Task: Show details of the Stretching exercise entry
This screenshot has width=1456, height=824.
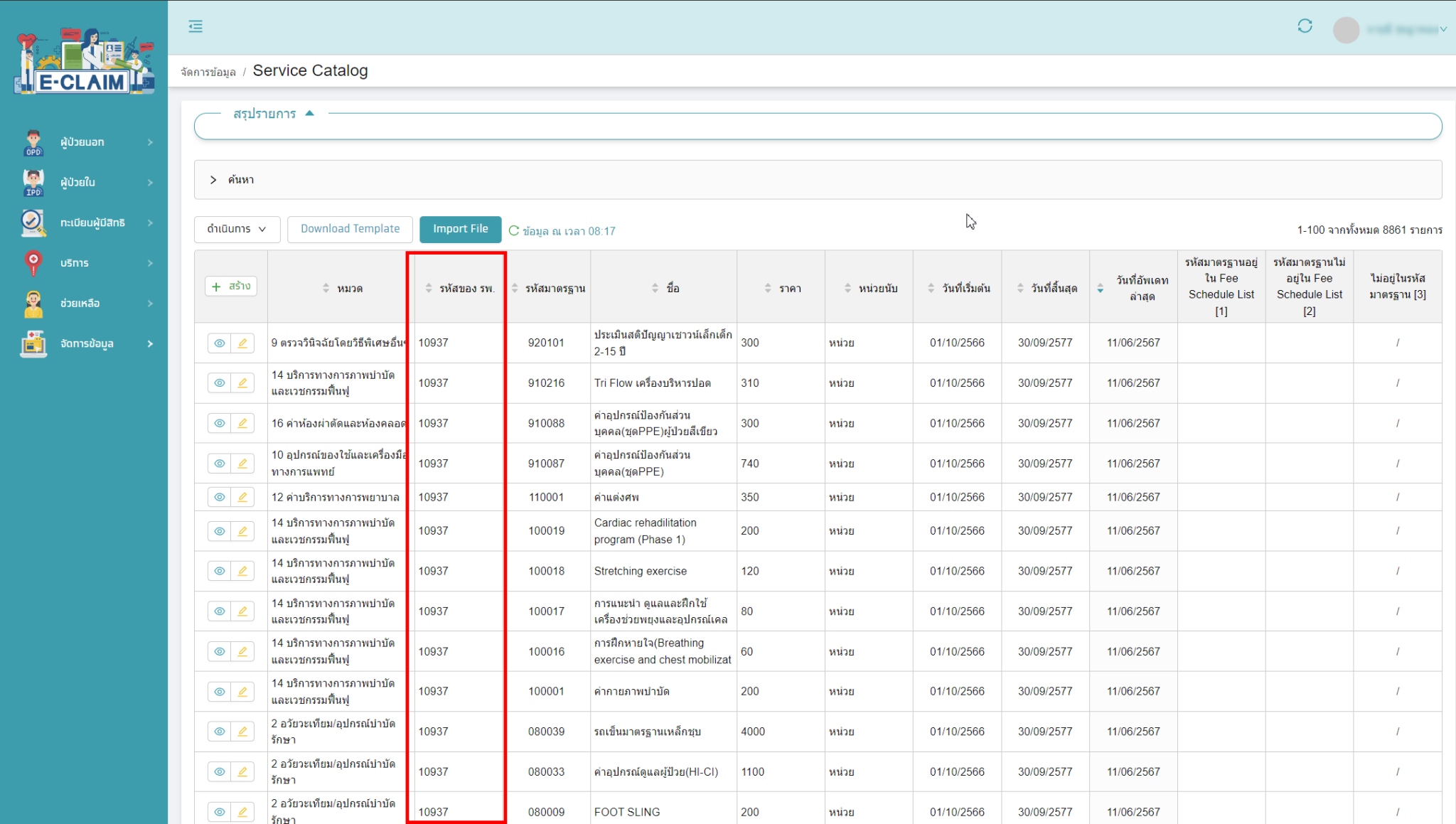Action: coord(219,571)
